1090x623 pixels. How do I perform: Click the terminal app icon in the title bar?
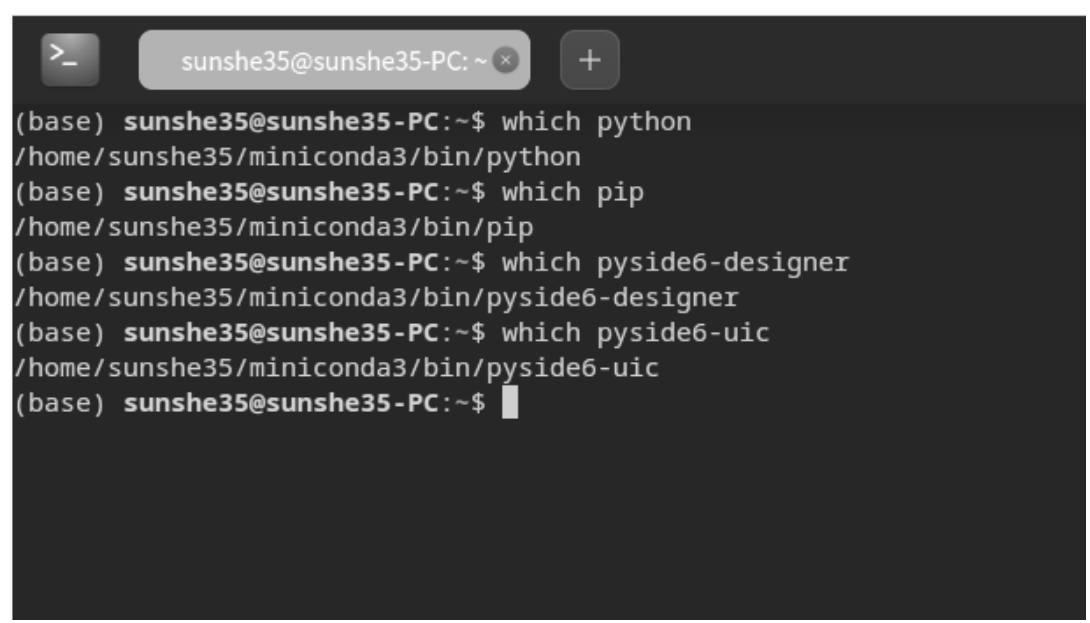(70, 60)
